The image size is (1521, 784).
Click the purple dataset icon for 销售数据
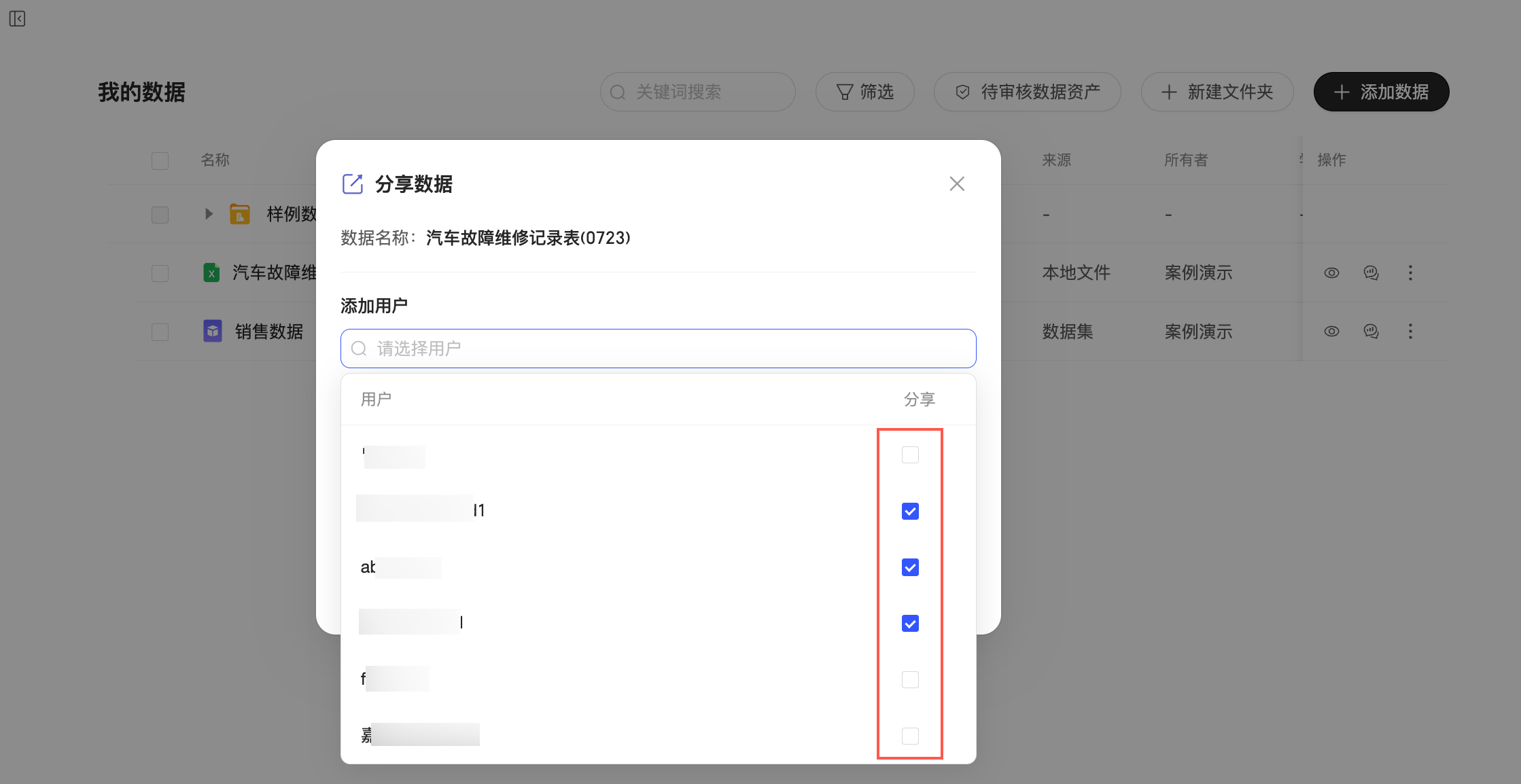tap(213, 331)
